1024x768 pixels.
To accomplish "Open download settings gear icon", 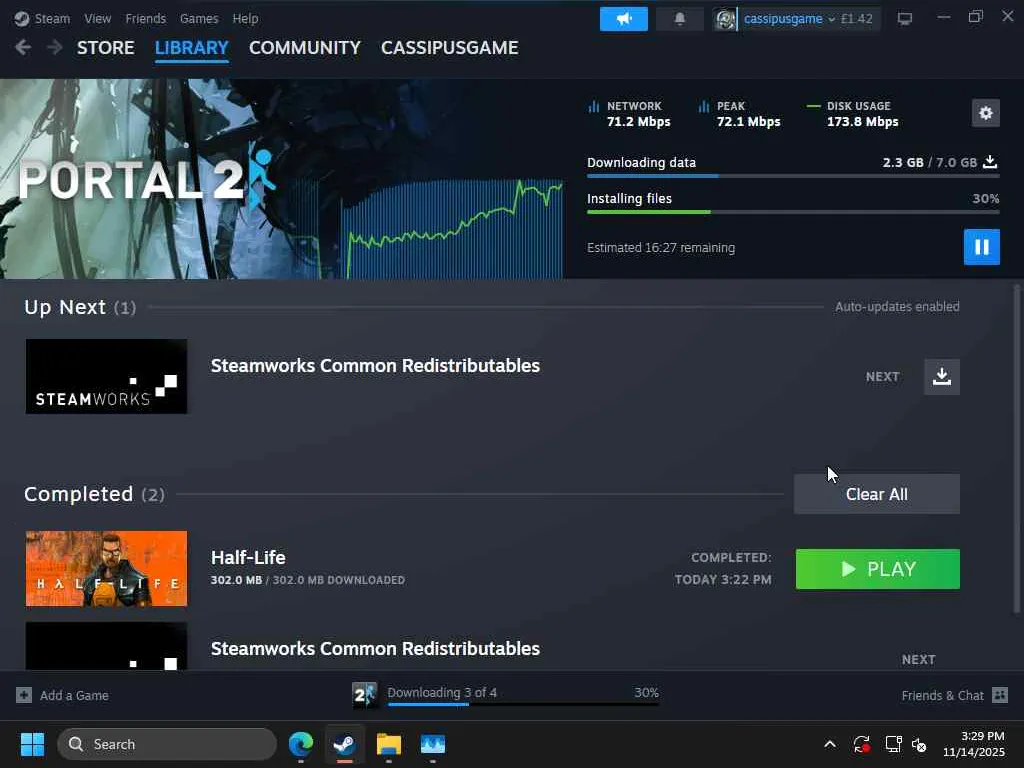I will point(985,113).
